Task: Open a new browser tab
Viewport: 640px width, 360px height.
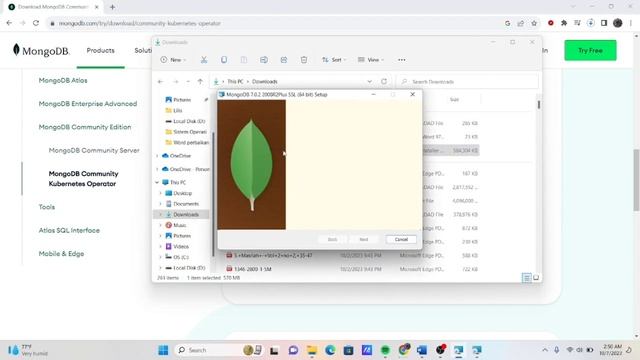Action: pos(112,7)
